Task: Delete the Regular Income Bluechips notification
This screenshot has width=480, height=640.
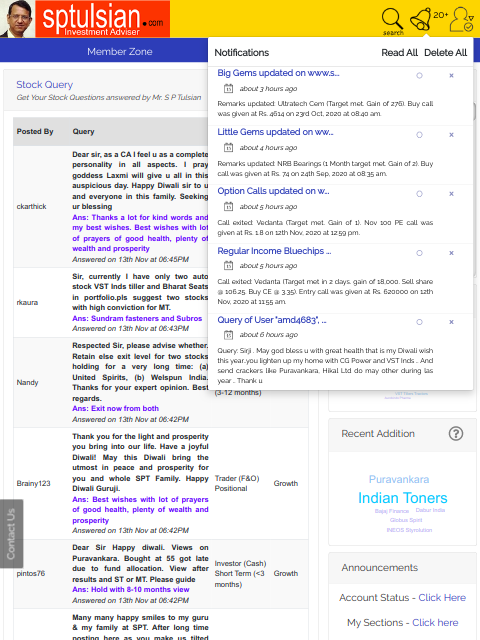Action: point(451,253)
